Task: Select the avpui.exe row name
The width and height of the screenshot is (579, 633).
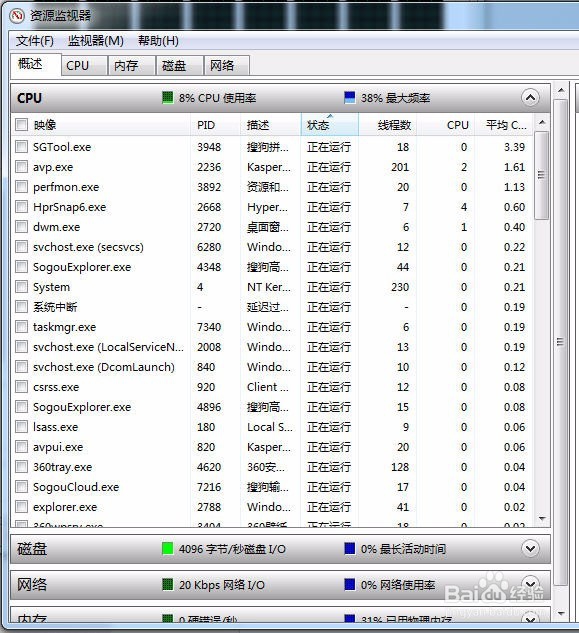Action: click(x=58, y=447)
